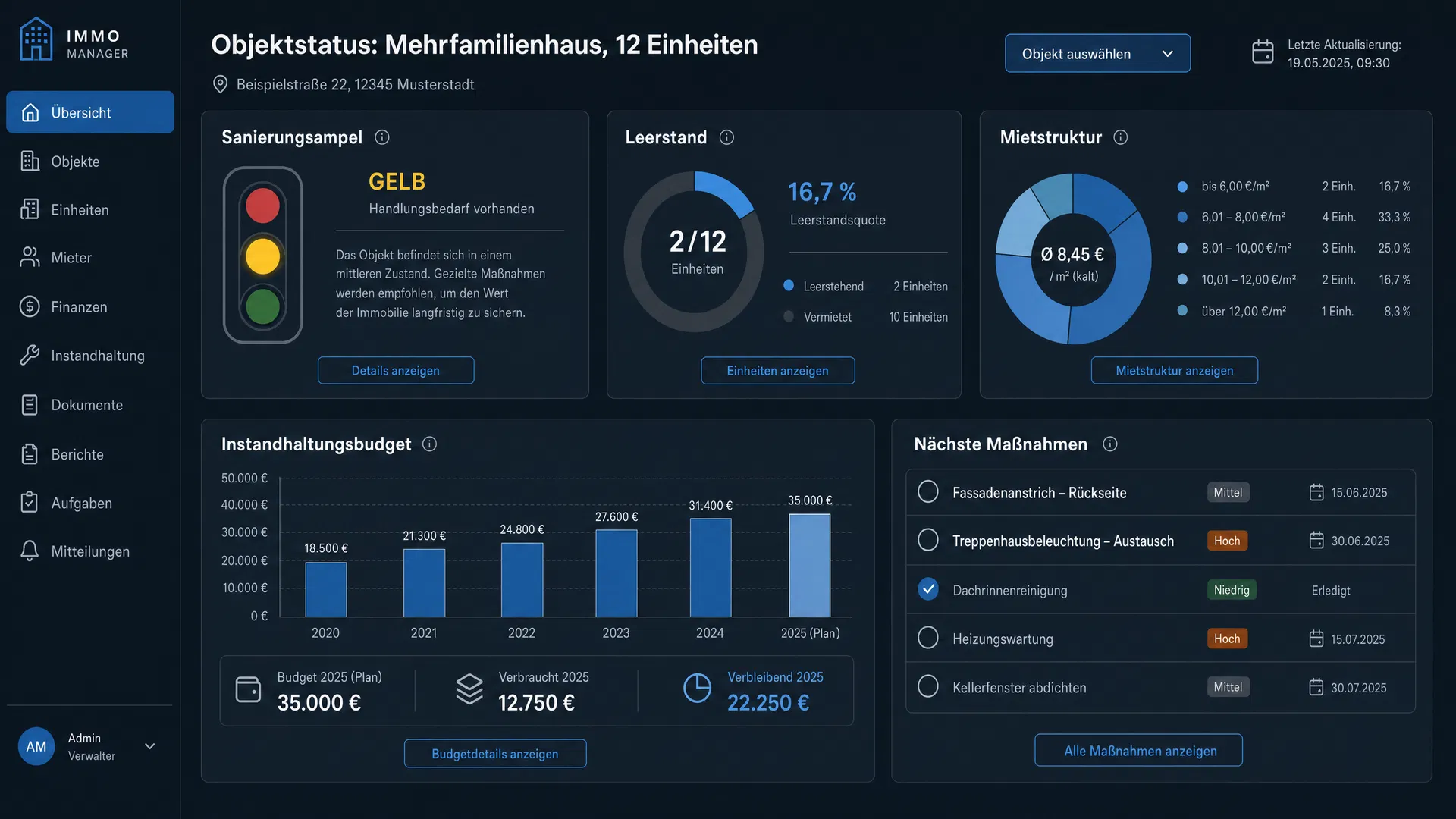
Task: Open the Sanierungsampel info icon
Action: [382, 137]
